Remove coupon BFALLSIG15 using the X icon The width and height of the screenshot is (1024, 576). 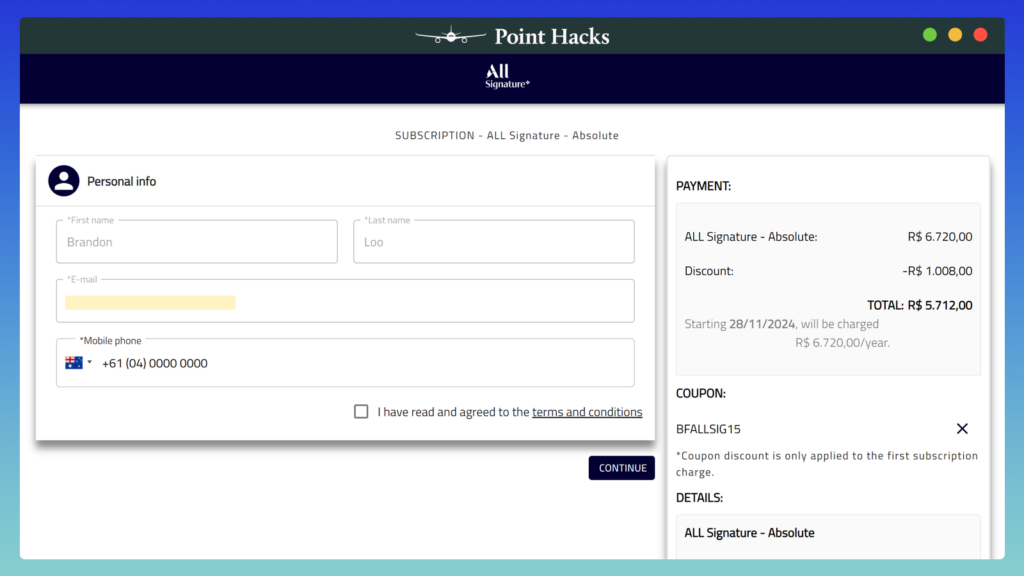pos(962,428)
